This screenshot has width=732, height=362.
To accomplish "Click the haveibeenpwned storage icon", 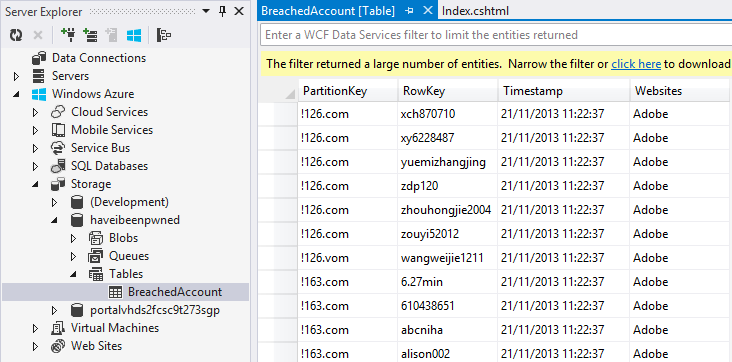I will [77, 220].
